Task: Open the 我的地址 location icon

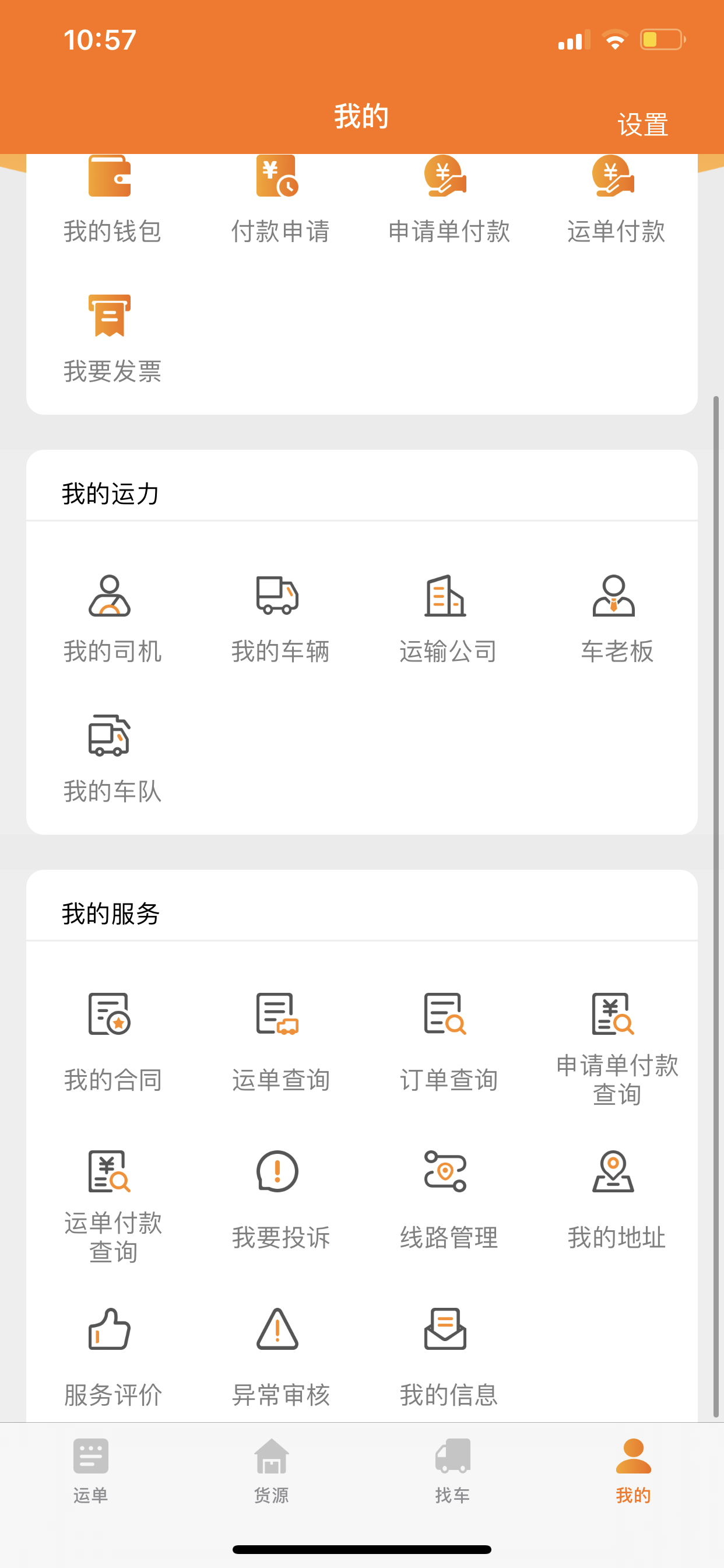Action: pos(613,1171)
